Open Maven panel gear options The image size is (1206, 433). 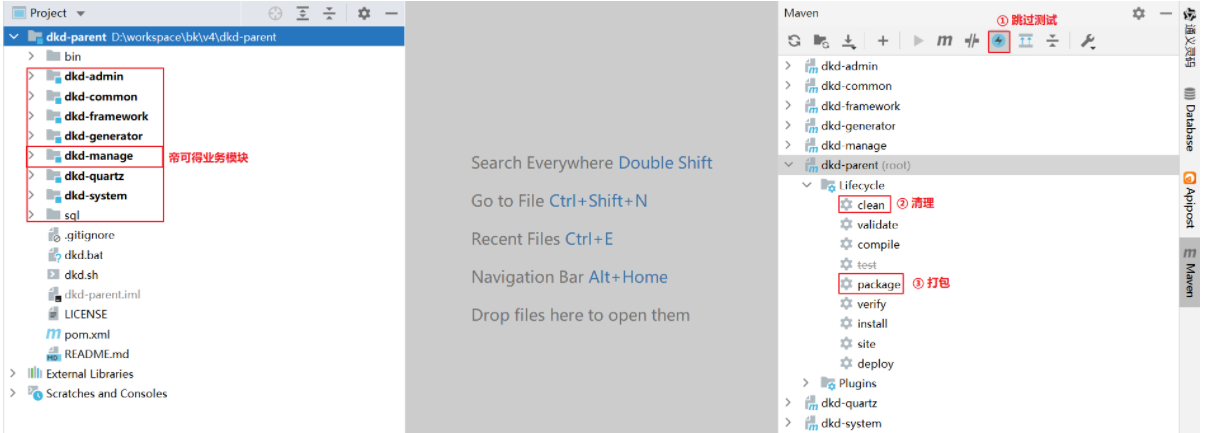pos(1138,13)
